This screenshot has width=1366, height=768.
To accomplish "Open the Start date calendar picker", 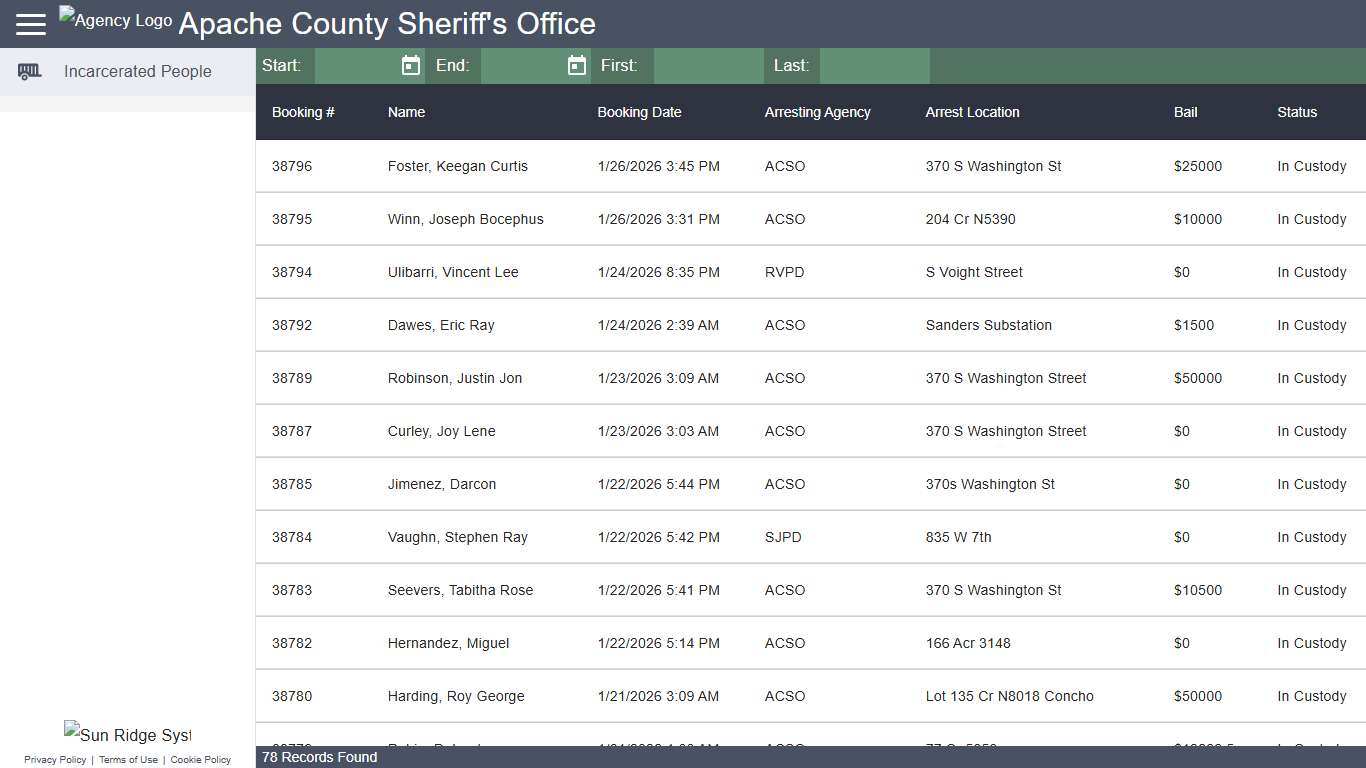I will pos(410,65).
